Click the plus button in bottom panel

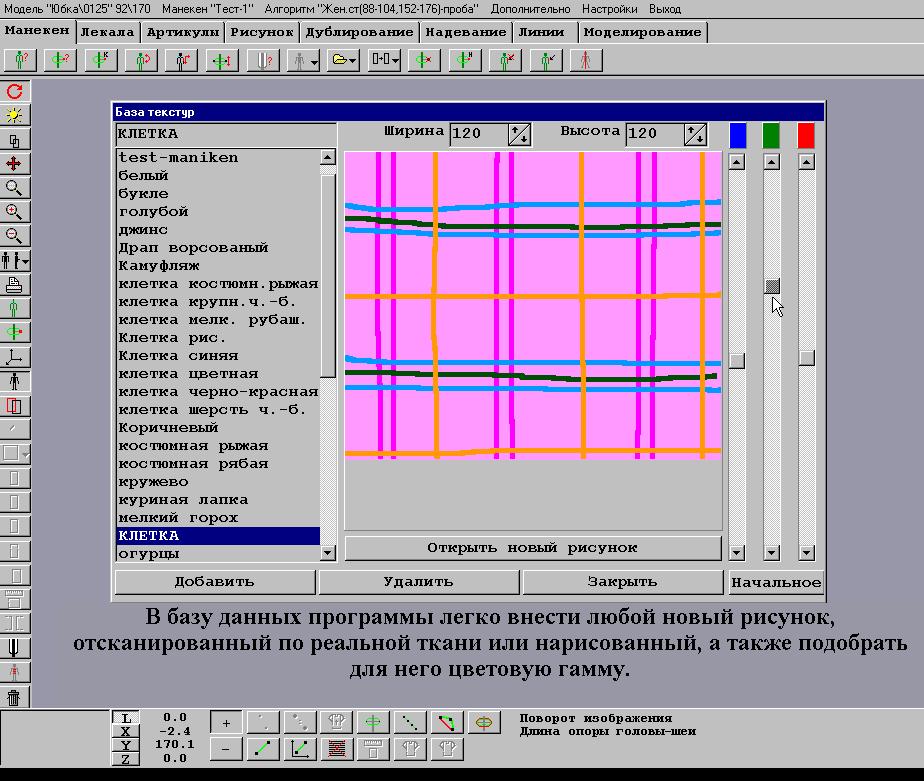(x=226, y=723)
